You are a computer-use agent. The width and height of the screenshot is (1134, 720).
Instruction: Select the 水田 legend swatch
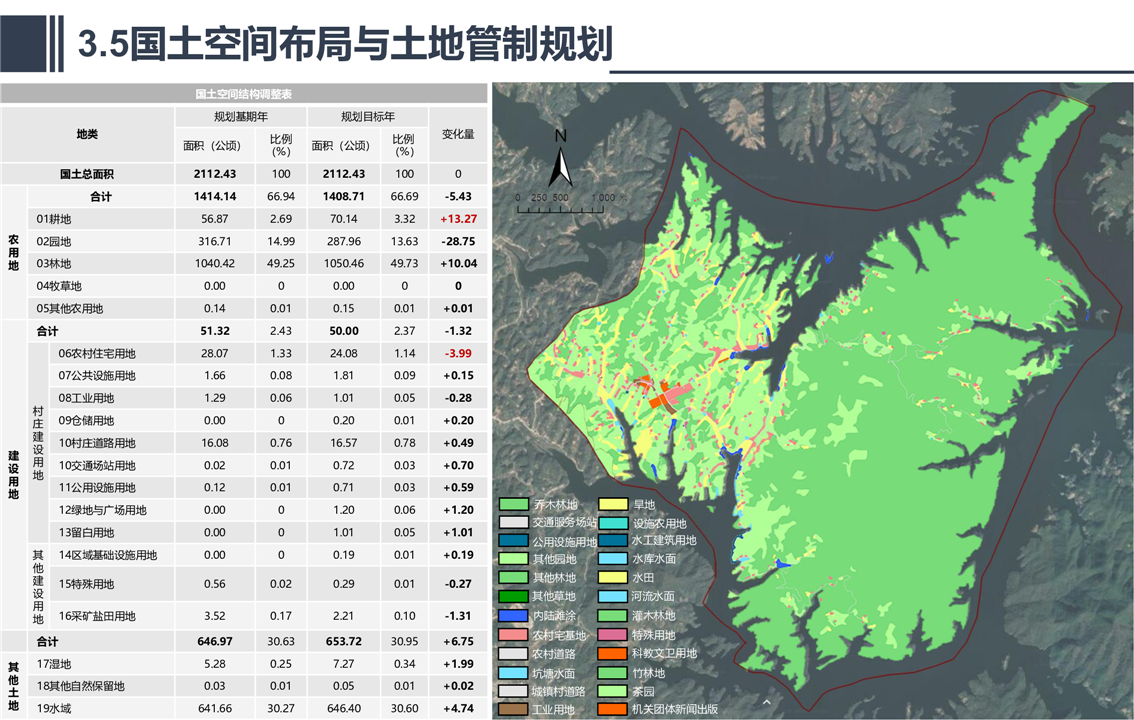[x=613, y=578]
